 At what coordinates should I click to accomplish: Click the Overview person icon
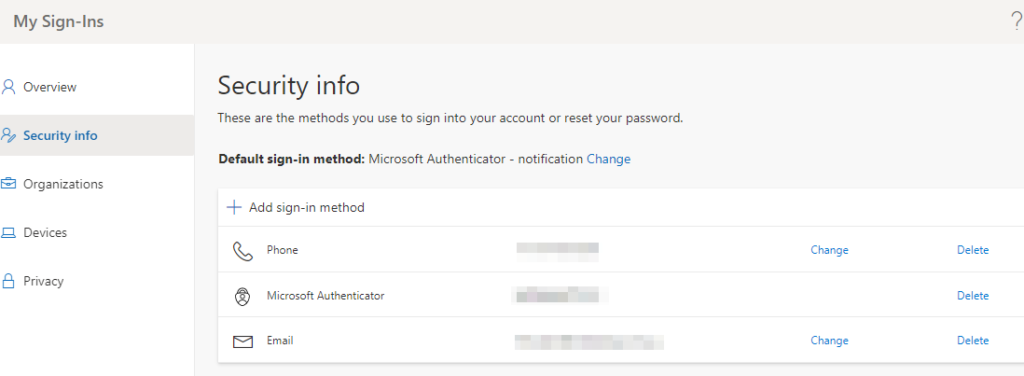(8, 87)
